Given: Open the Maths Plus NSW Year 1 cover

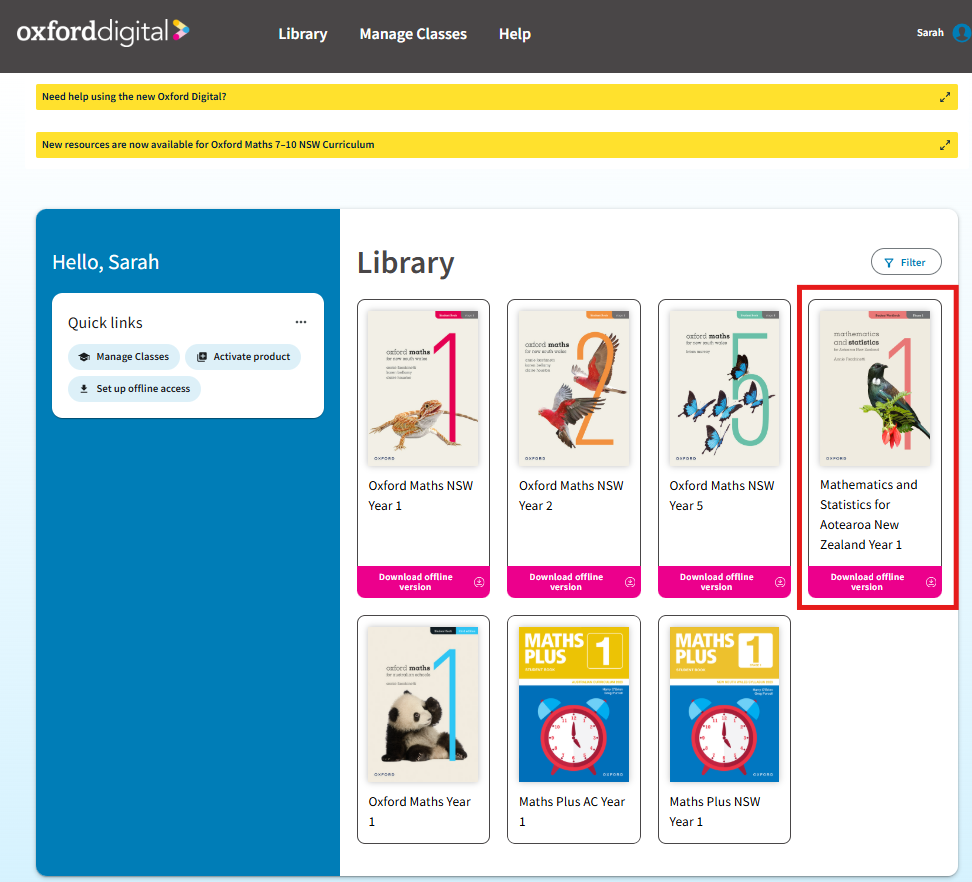Looking at the screenshot, I should click(724, 704).
